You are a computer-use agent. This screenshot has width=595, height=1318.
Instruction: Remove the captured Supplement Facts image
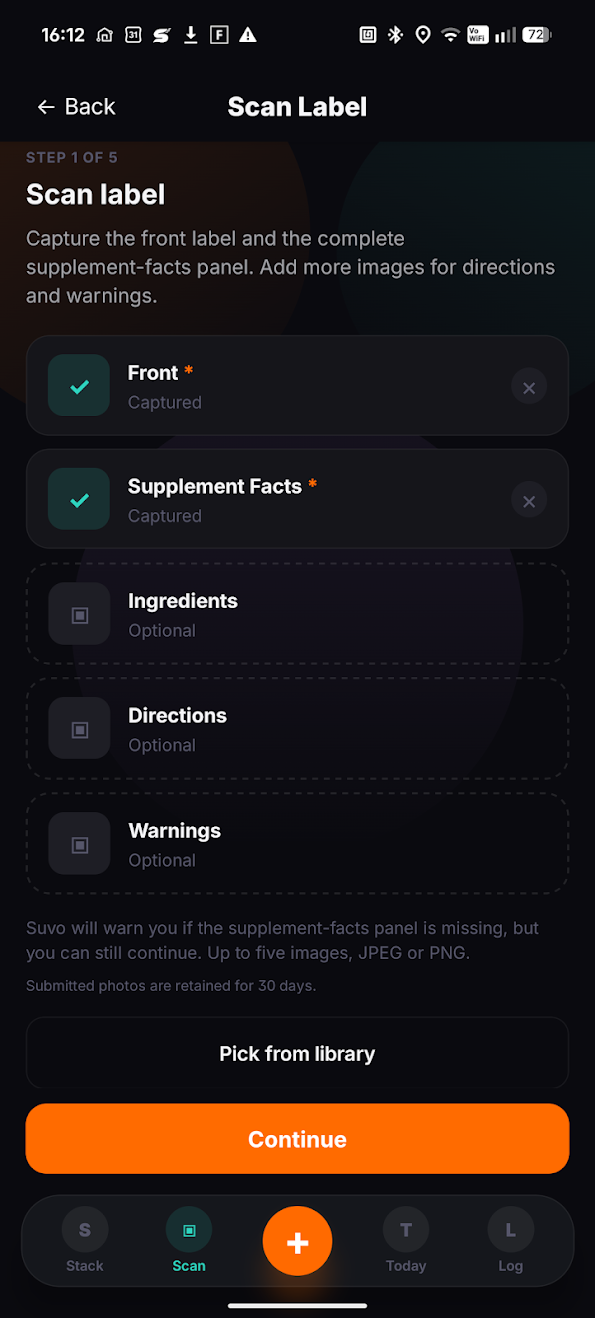click(529, 502)
